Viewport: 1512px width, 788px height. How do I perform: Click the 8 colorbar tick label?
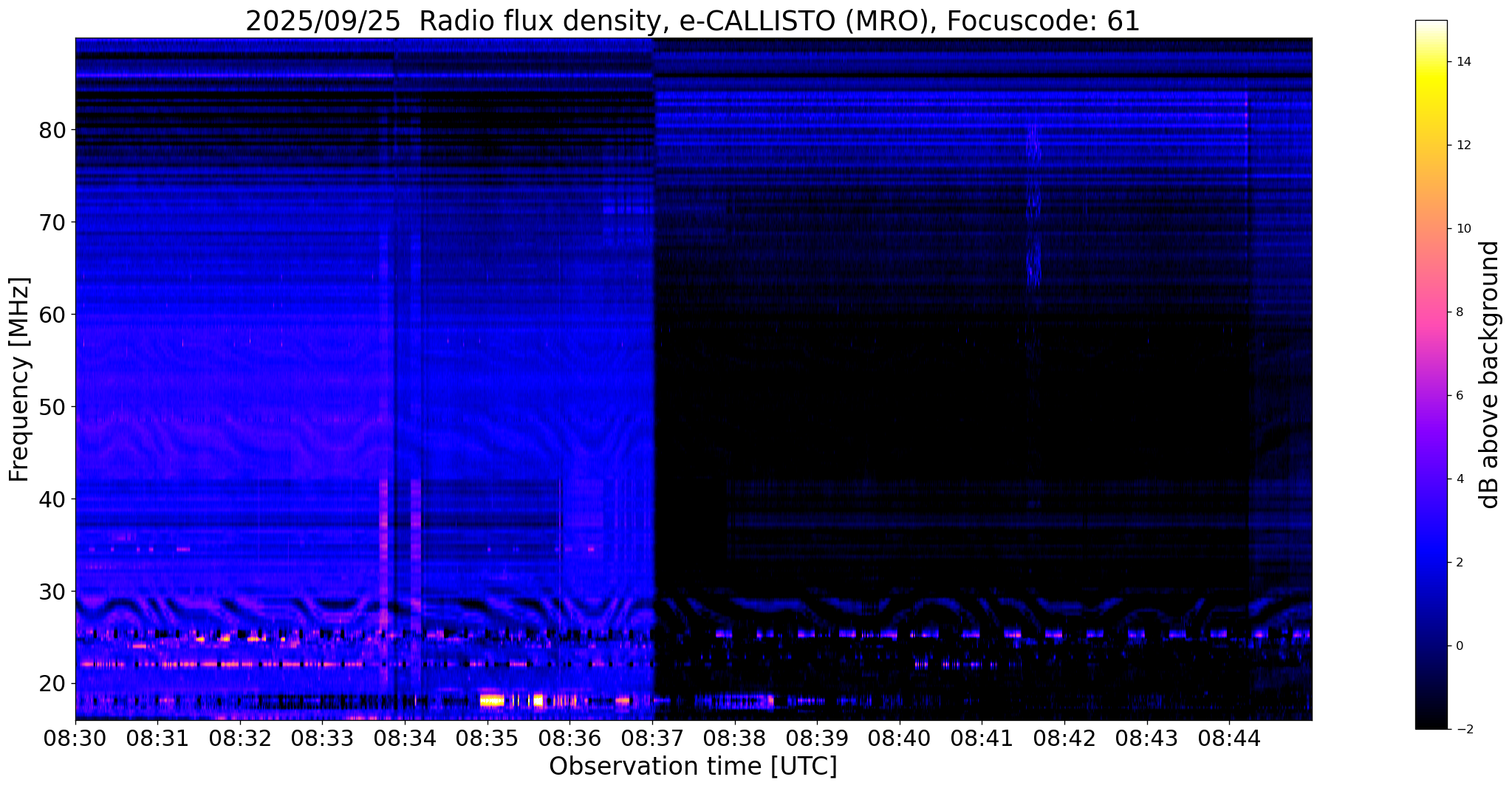tap(1458, 312)
